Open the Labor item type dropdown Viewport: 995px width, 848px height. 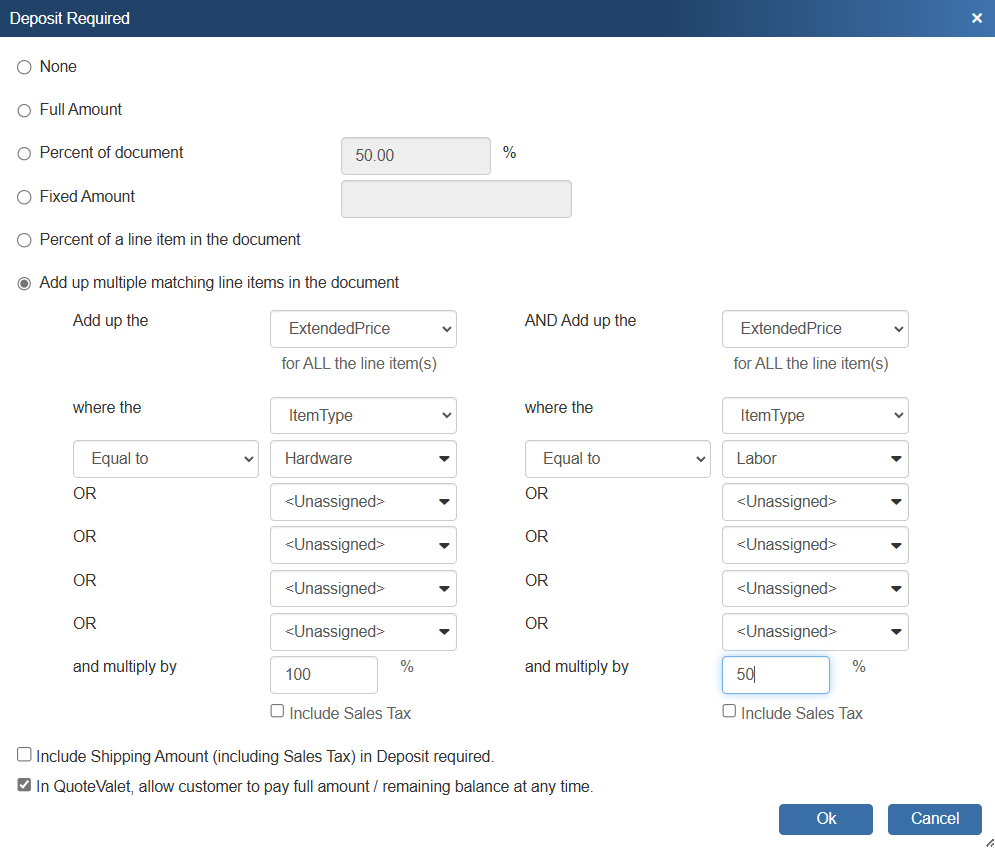[815, 459]
